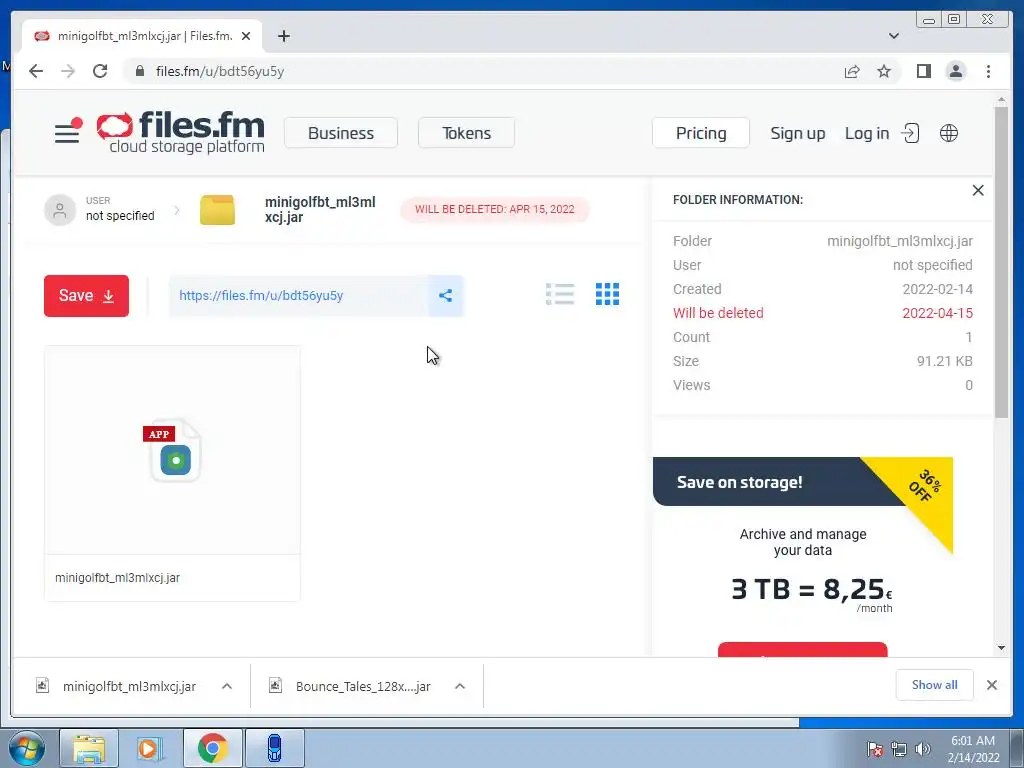Screen dimensions: 1024x768
Task: Click the breadcrumb chevron after user
Action: (177, 210)
